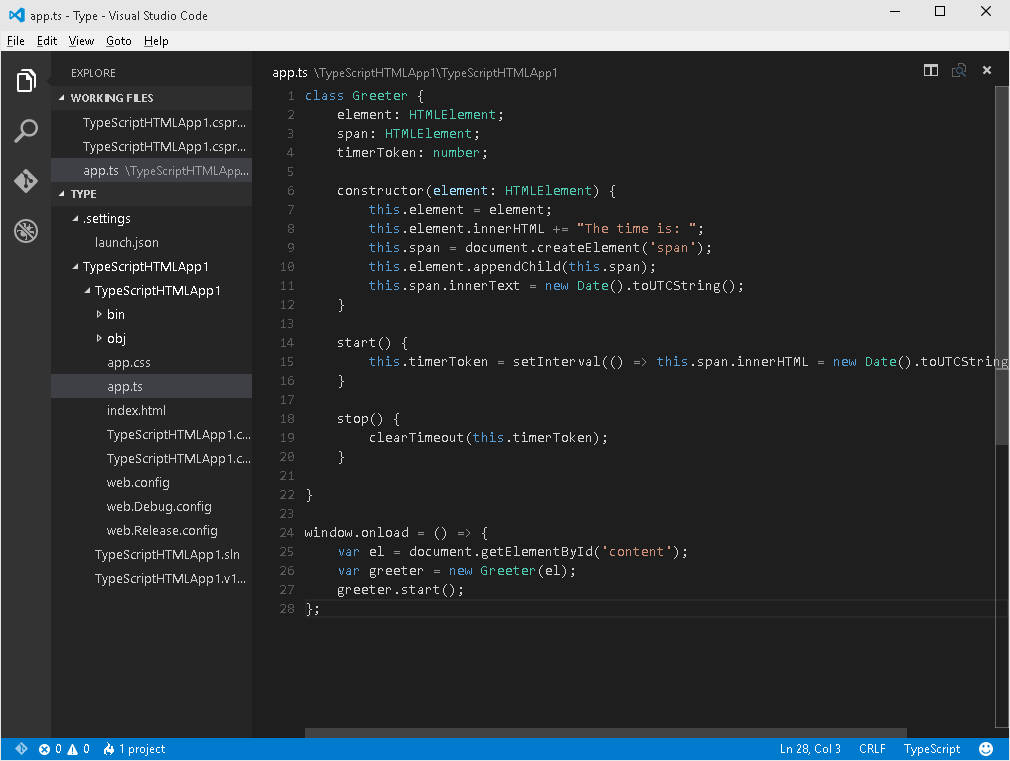Click the string "The time is: " on line 8

tap(636, 229)
